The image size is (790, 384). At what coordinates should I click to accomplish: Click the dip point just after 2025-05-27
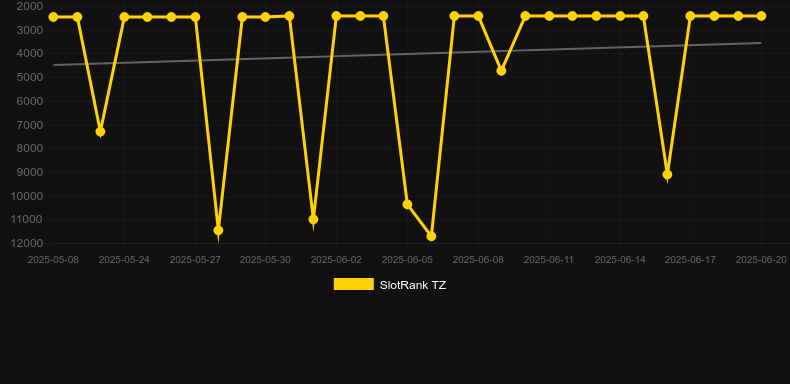coord(218,230)
